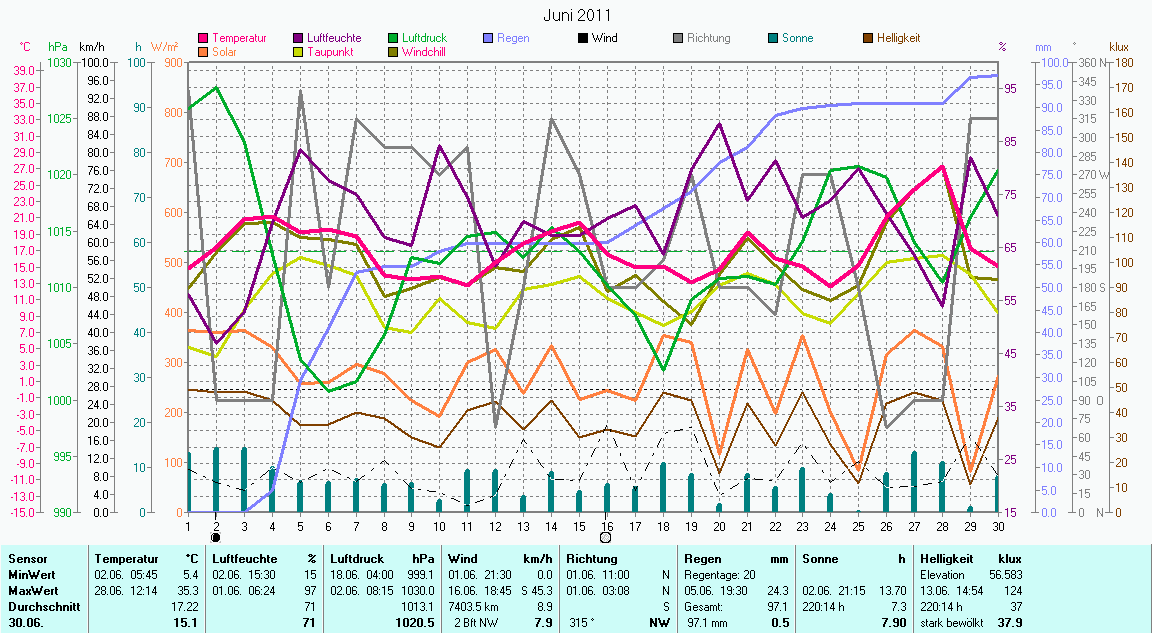The image size is (1152, 633).
Task: Select the yellow Taupunkt legend swatch
Action: (x=299, y=52)
